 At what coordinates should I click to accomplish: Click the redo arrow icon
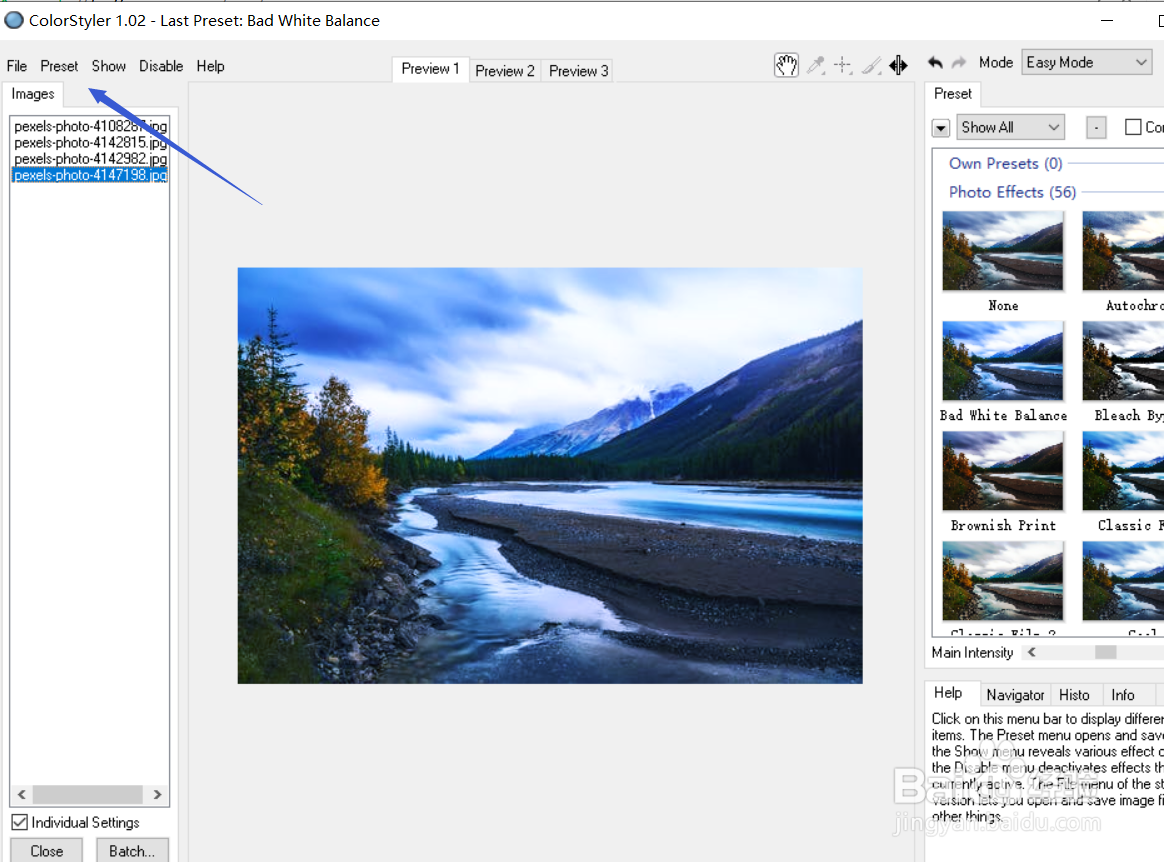(x=959, y=63)
